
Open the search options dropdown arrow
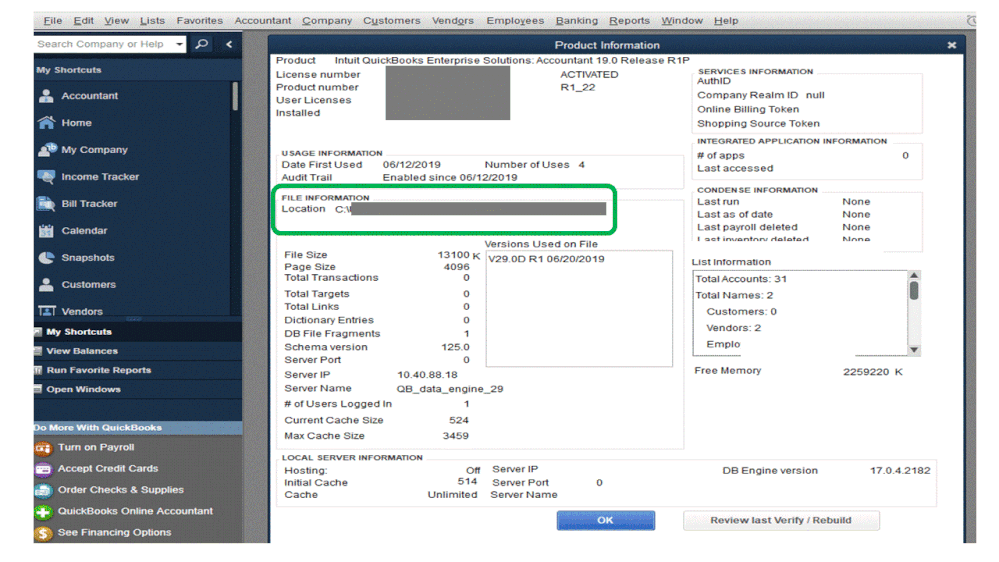(179, 45)
